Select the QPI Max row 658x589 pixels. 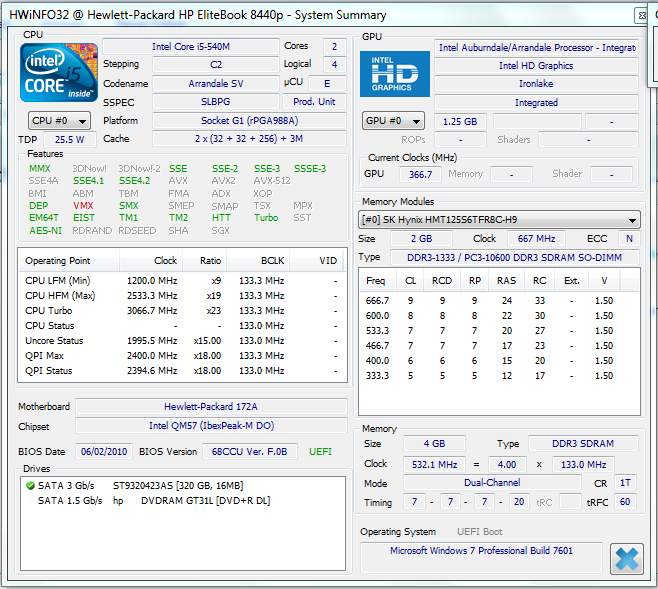pos(181,356)
